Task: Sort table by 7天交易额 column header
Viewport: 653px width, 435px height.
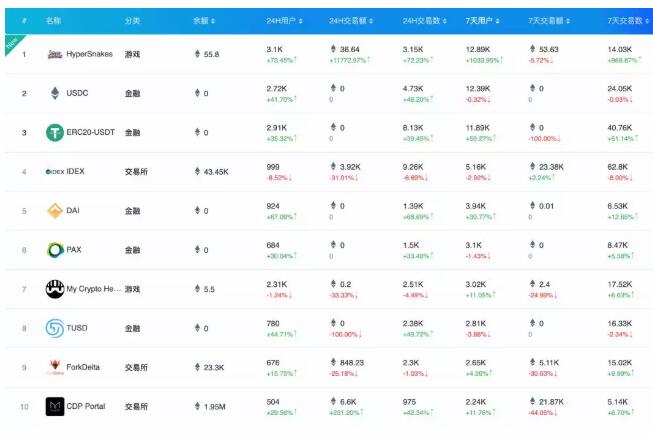Action: click(x=549, y=20)
